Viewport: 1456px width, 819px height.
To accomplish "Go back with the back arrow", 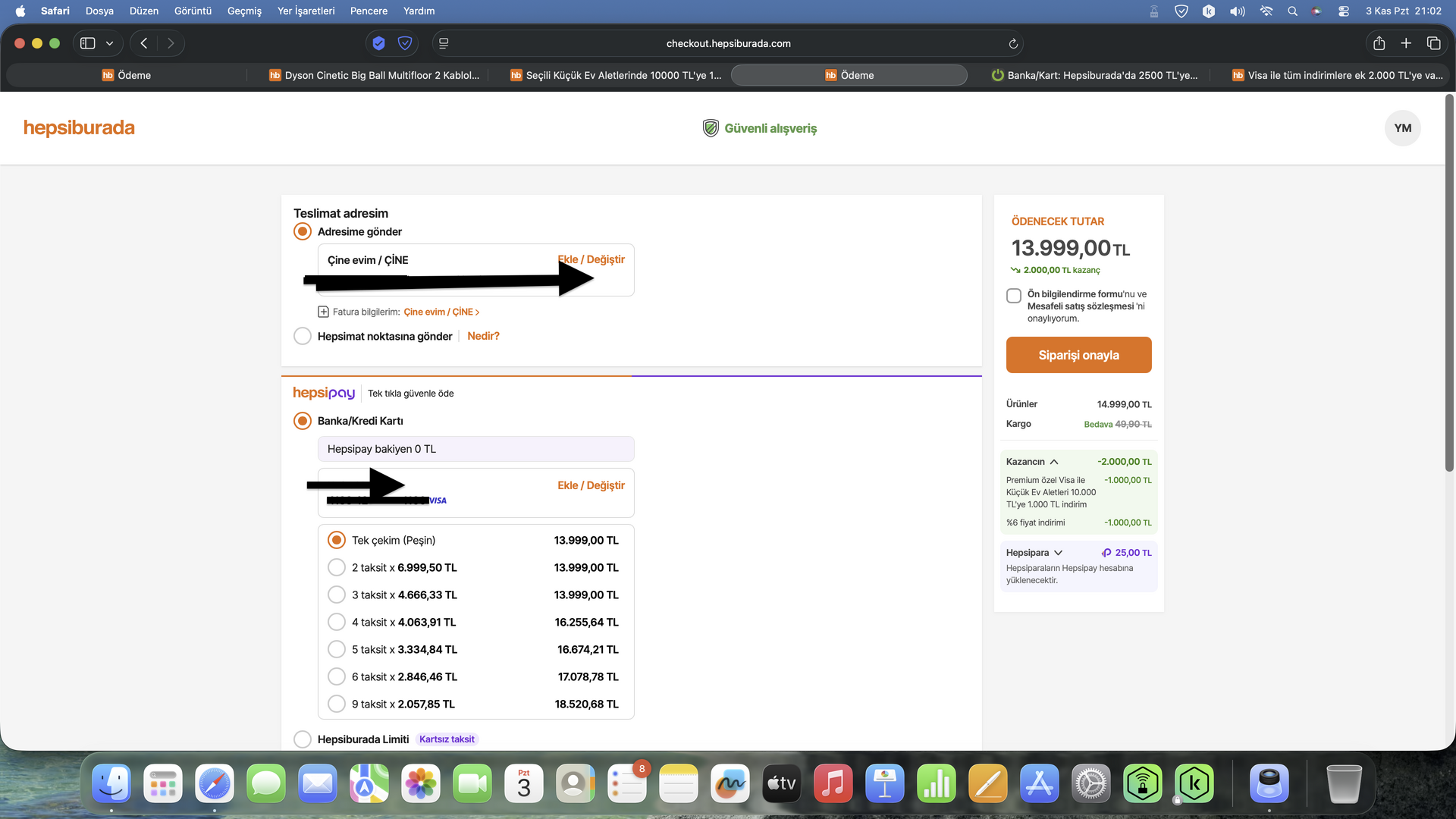I will 144,43.
